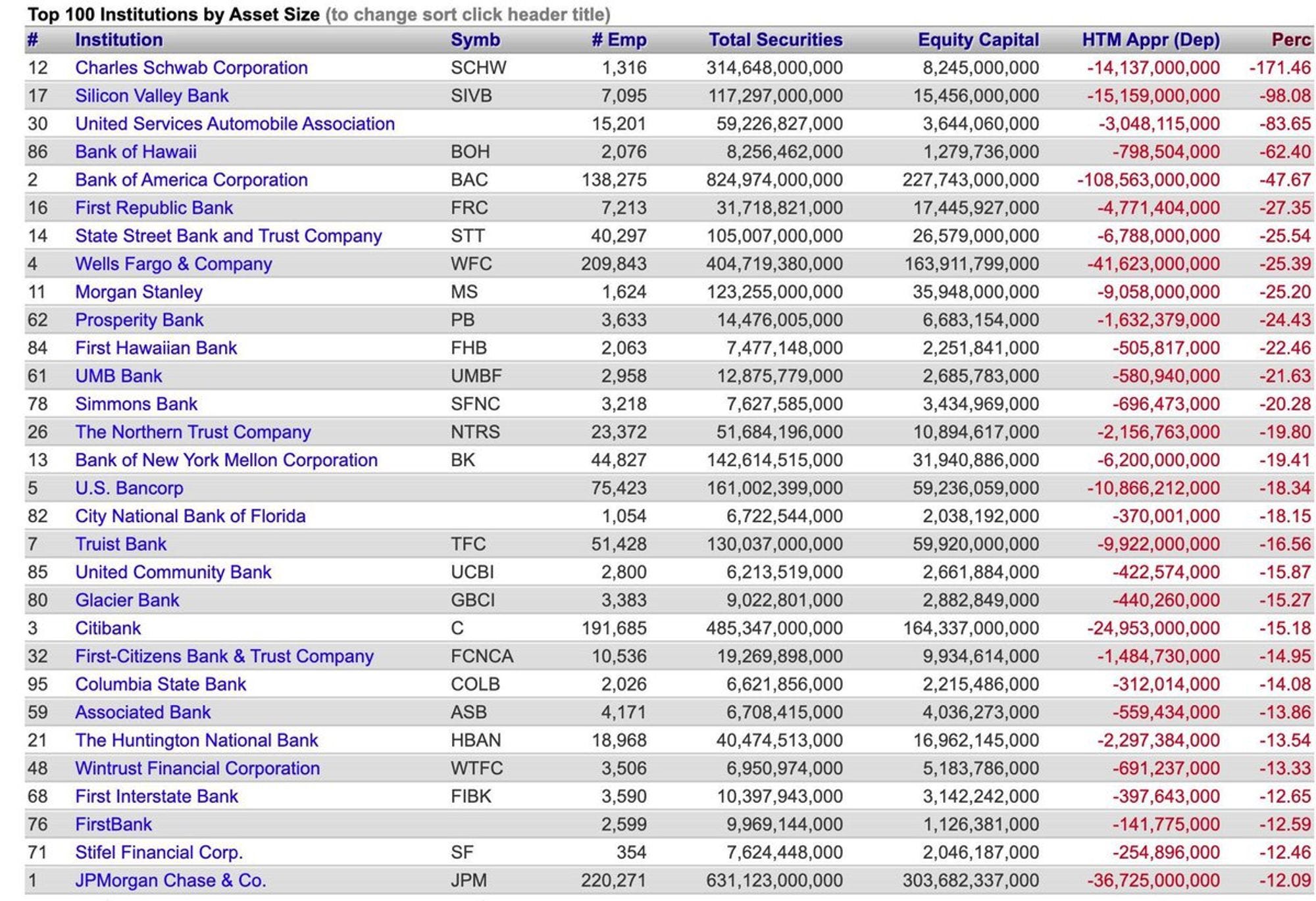
Task: Click the HTM Appr (Dep) header
Action: [x=1150, y=39]
